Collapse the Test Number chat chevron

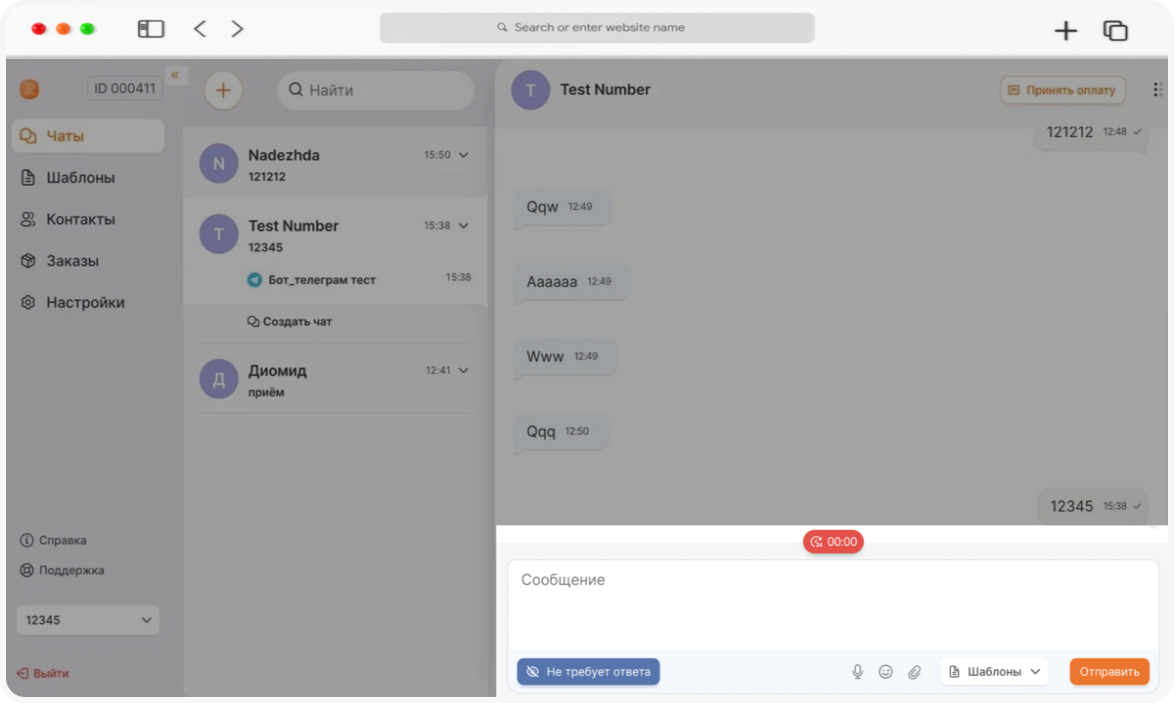pyautogui.click(x=463, y=225)
